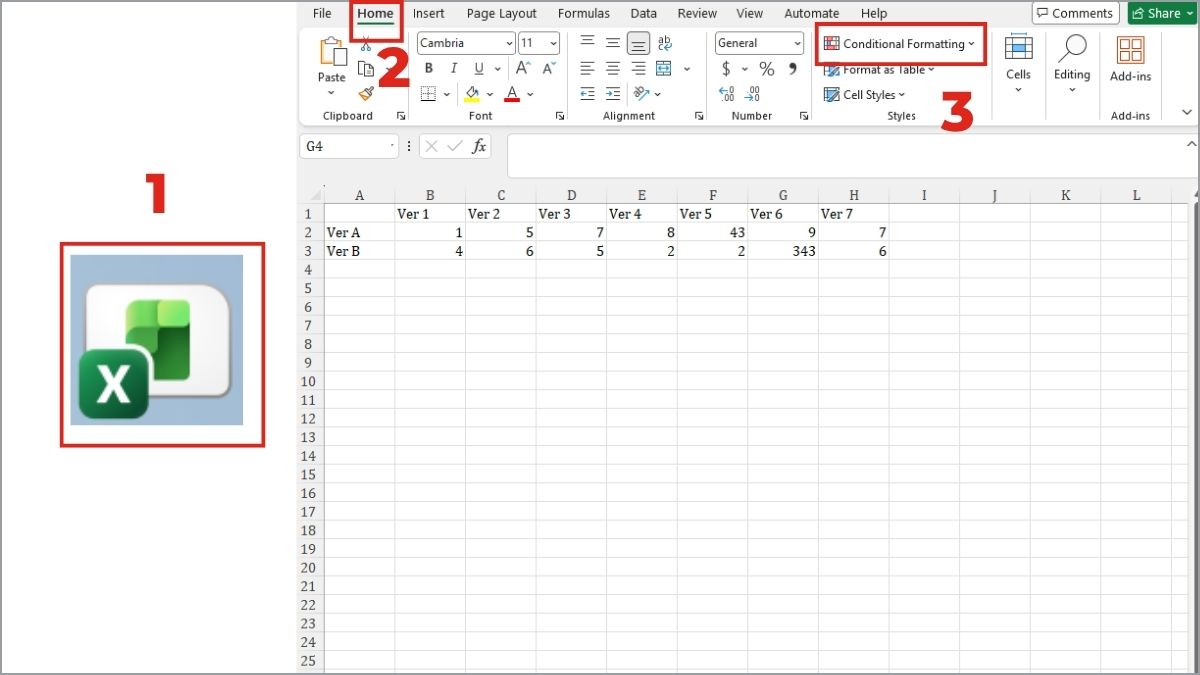Select cell containing 343
This screenshot has height=675, width=1200.
[783, 251]
